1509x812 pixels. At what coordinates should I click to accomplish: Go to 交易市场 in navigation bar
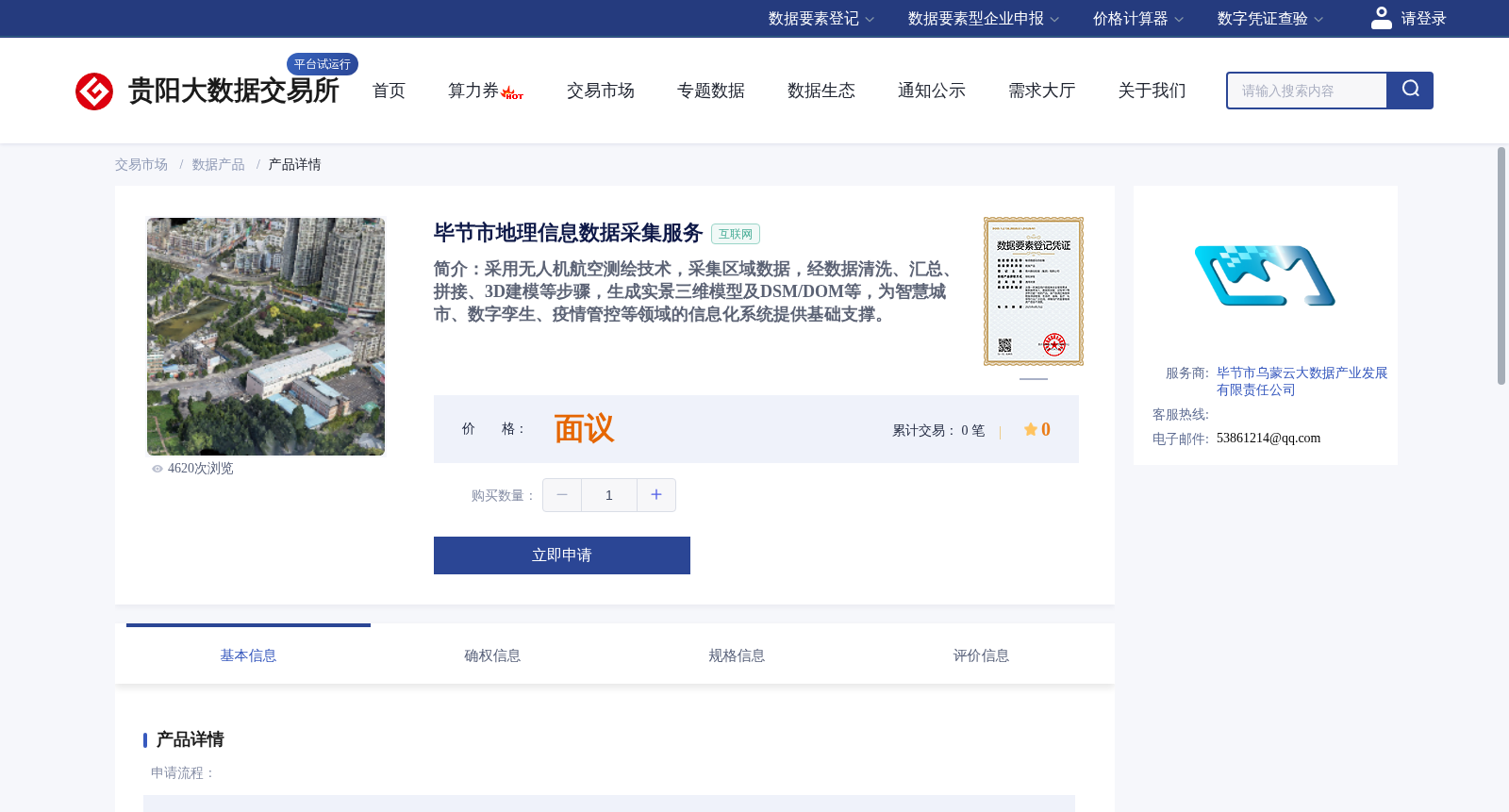tap(601, 91)
